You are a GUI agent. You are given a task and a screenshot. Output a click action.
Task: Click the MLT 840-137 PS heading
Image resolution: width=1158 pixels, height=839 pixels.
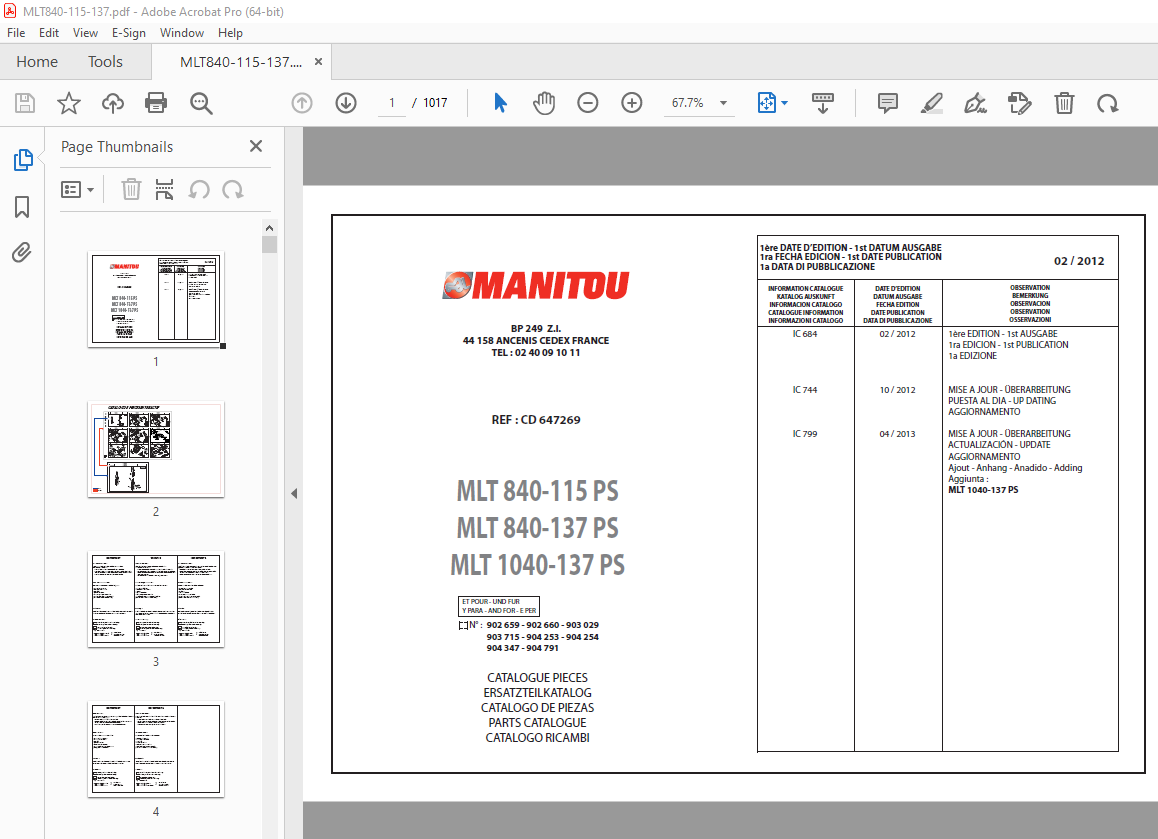point(538,528)
